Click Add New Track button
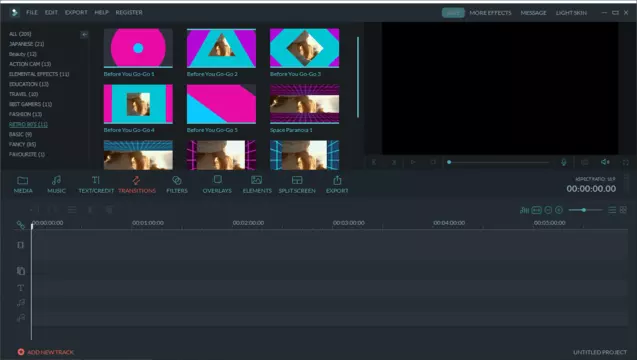 click(46, 352)
